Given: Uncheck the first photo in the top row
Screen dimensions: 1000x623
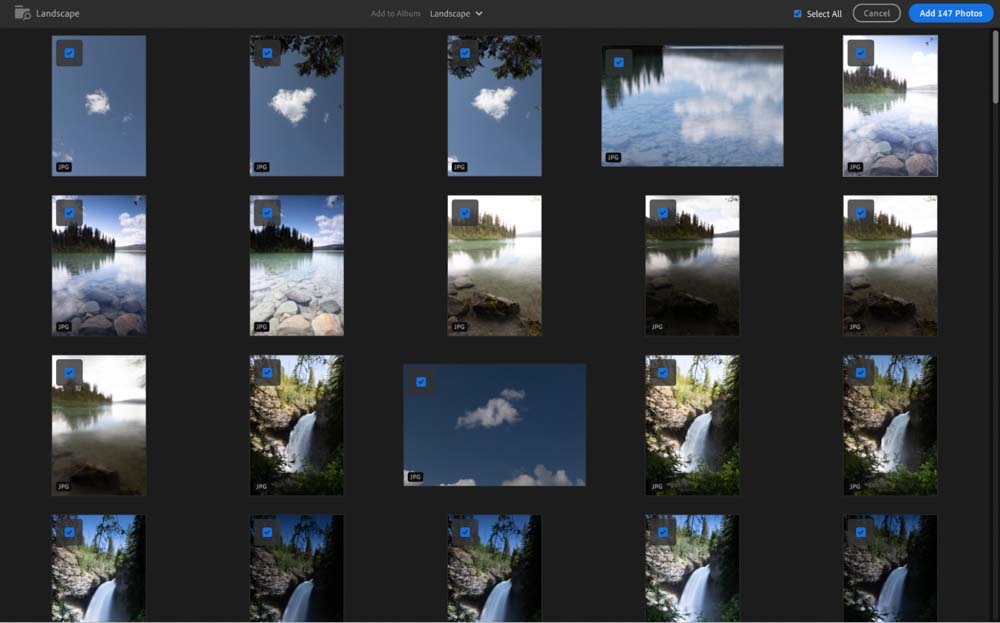Looking at the screenshot, I should 70,53.
